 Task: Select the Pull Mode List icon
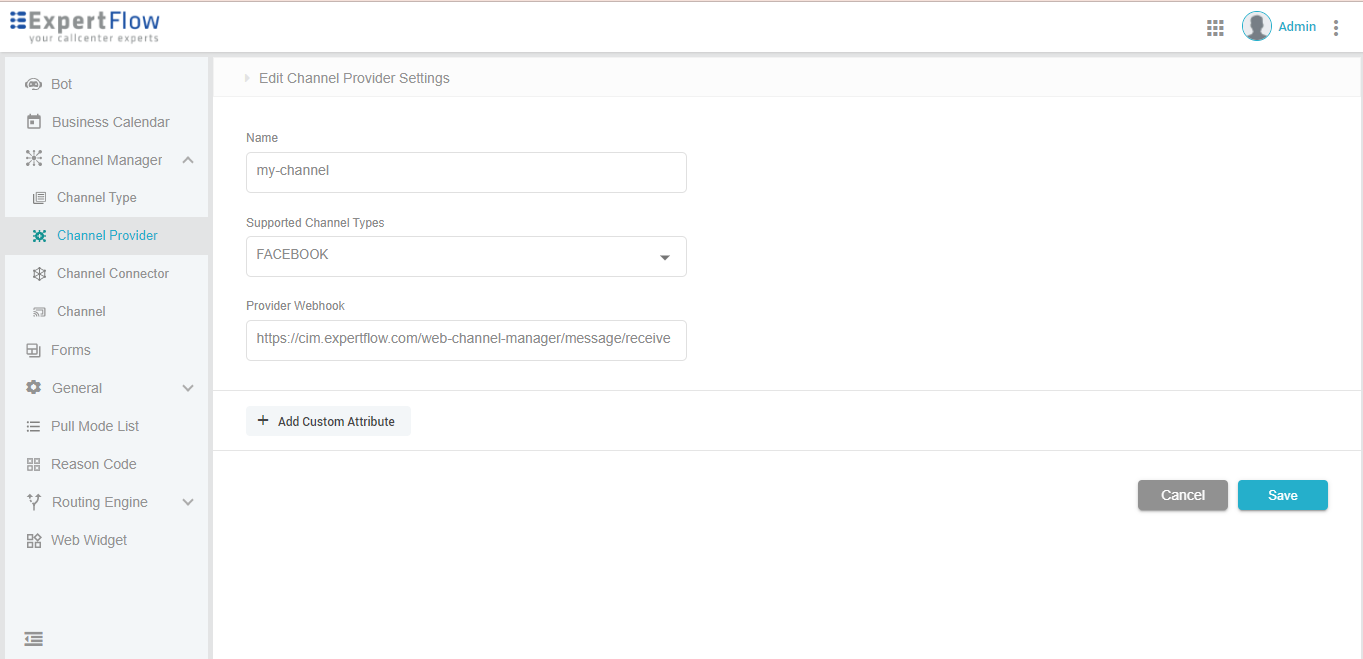click(33, 425)
